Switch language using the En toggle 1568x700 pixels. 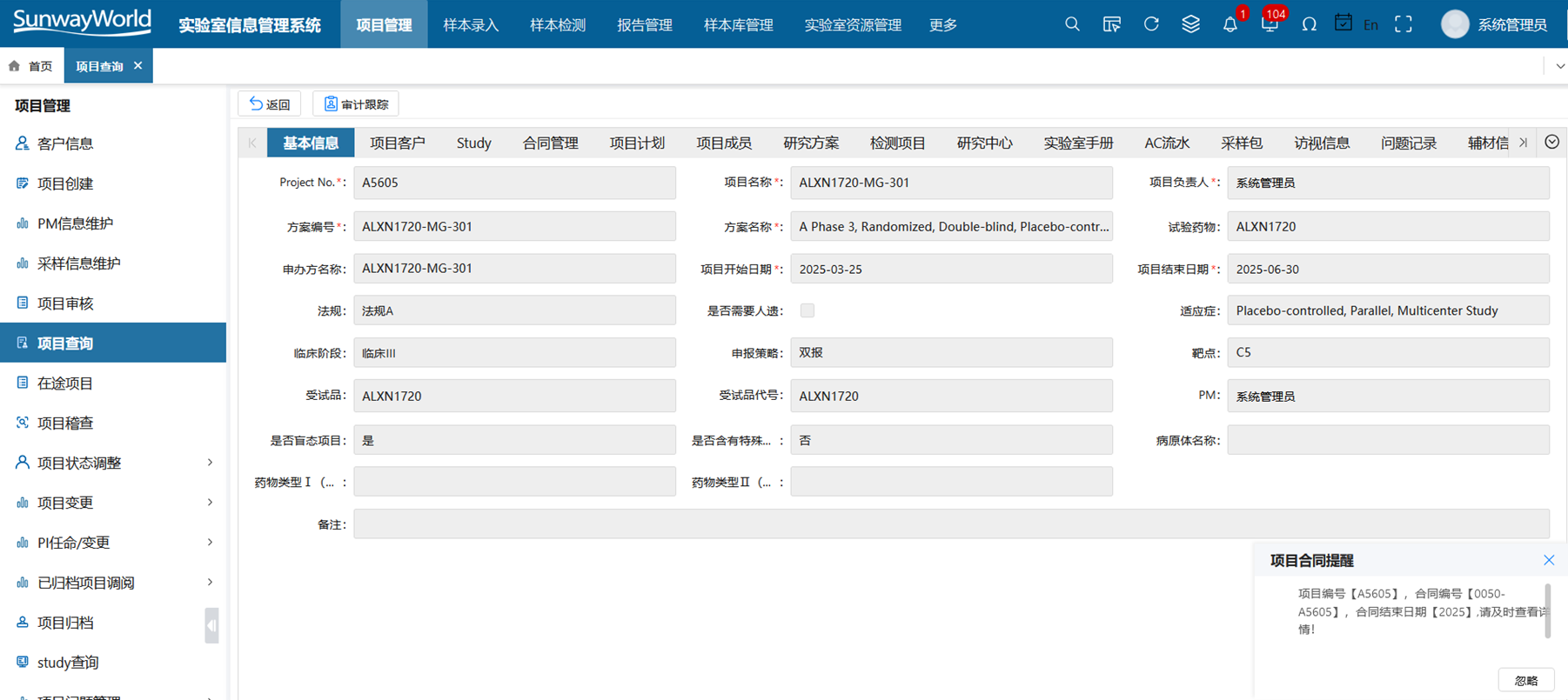click(1370, 25)
